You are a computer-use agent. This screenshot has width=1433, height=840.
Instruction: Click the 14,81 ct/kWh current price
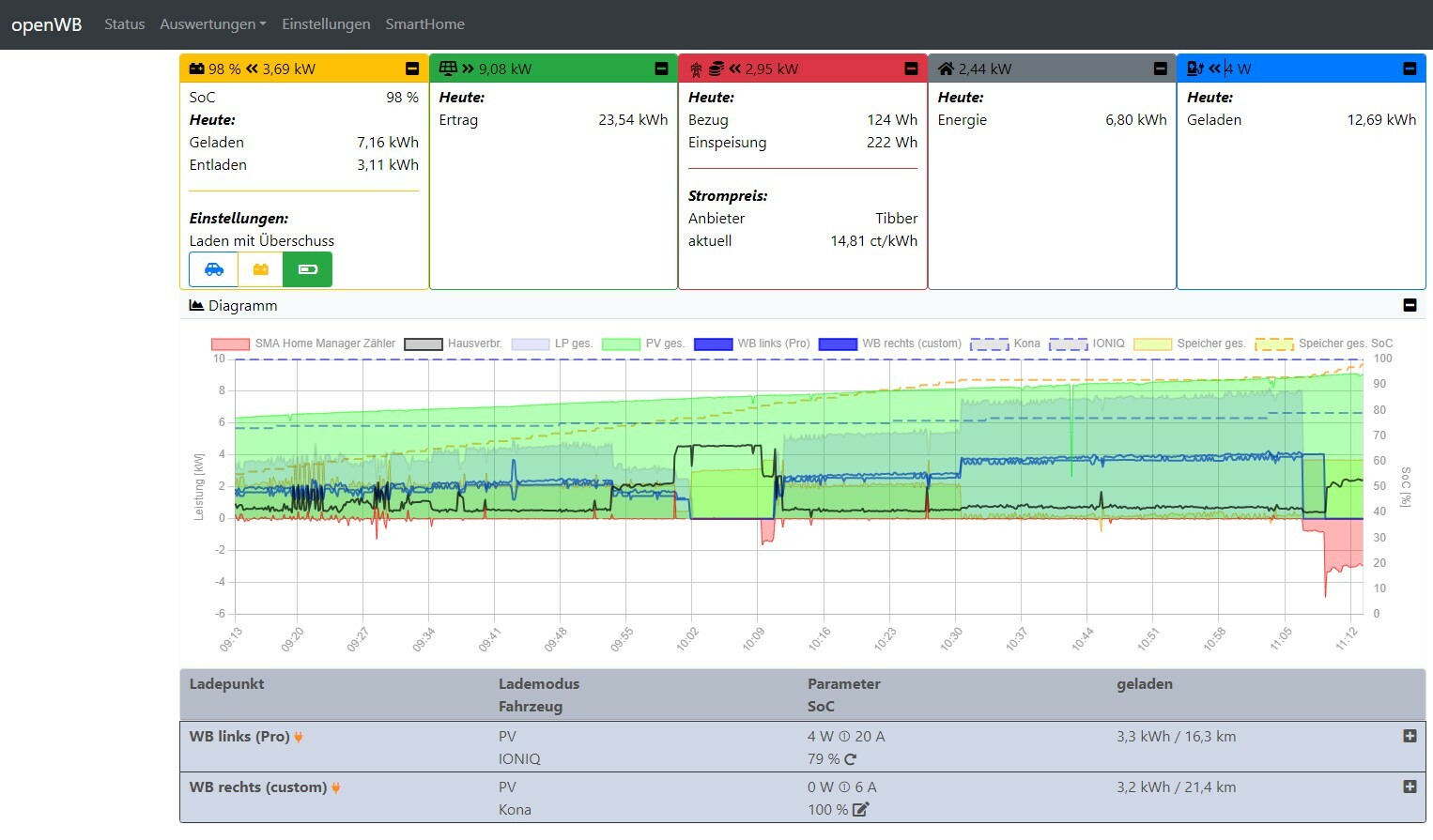point(874,240)
